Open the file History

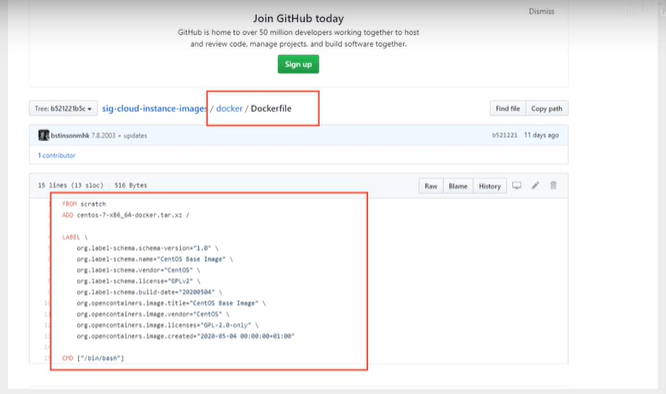click(490, 186)
